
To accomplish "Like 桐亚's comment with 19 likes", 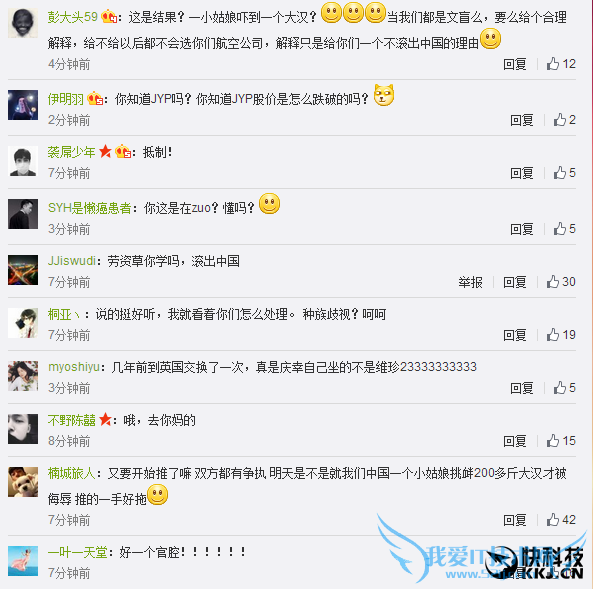I will tap(561, 335).
